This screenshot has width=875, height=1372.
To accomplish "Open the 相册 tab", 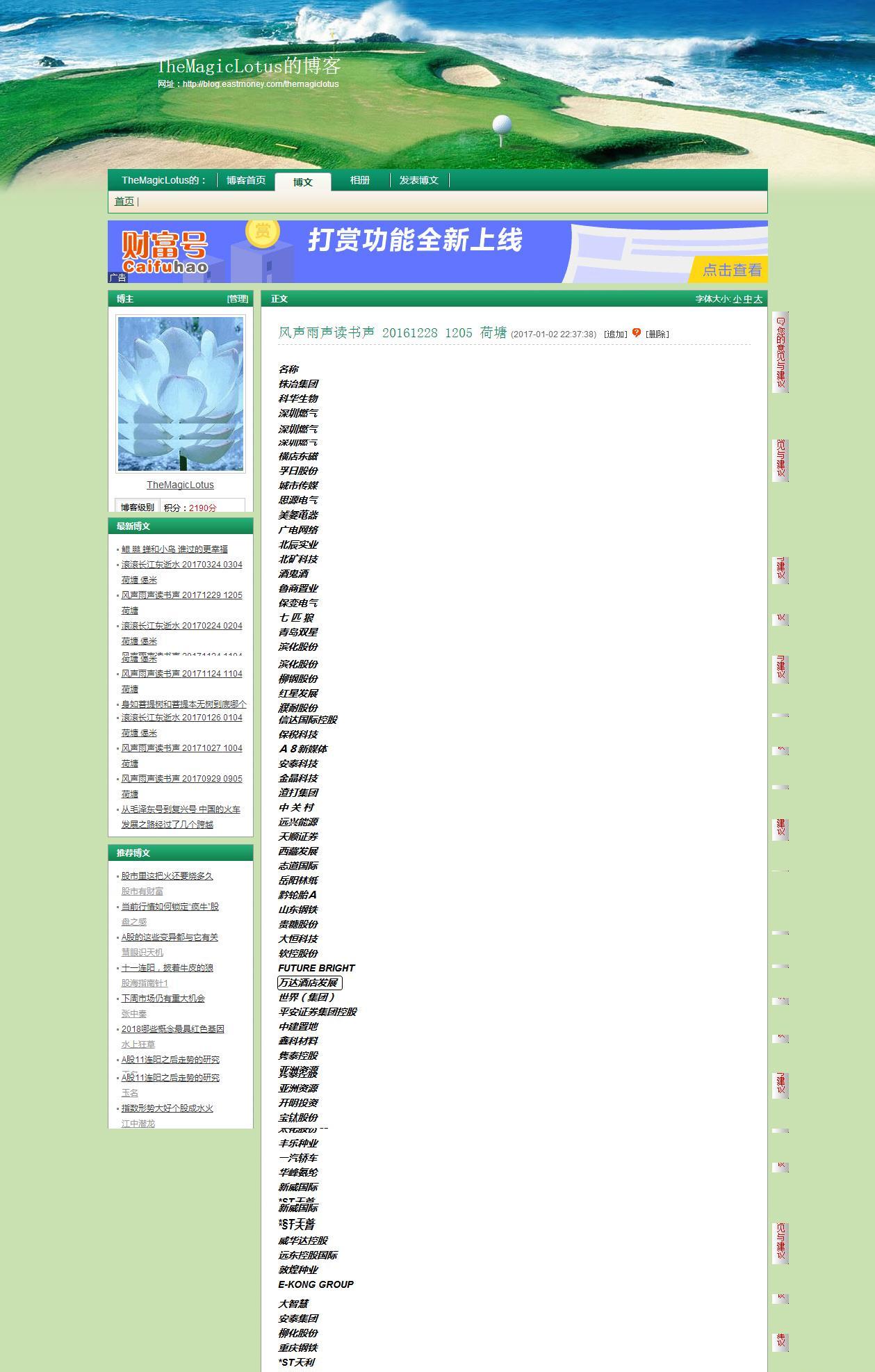I will coord(360,180).
